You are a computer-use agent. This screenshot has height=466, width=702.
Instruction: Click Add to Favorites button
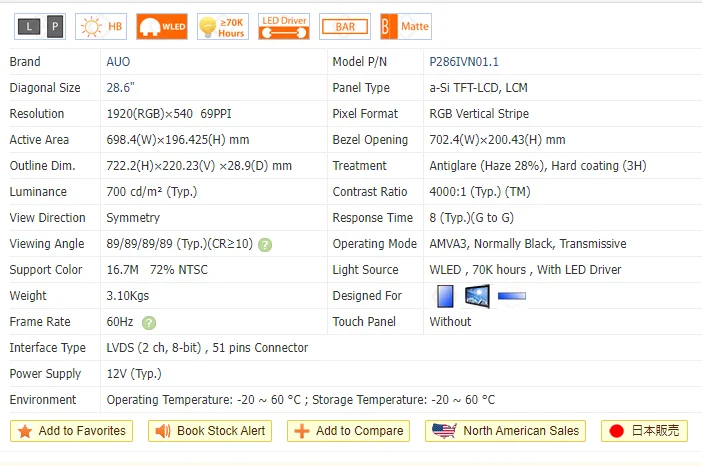[72, 431]
